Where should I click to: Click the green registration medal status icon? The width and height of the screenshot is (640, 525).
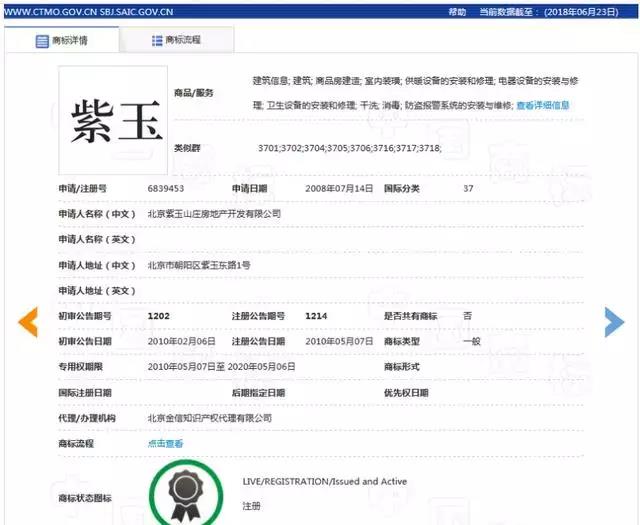(186, 493)
